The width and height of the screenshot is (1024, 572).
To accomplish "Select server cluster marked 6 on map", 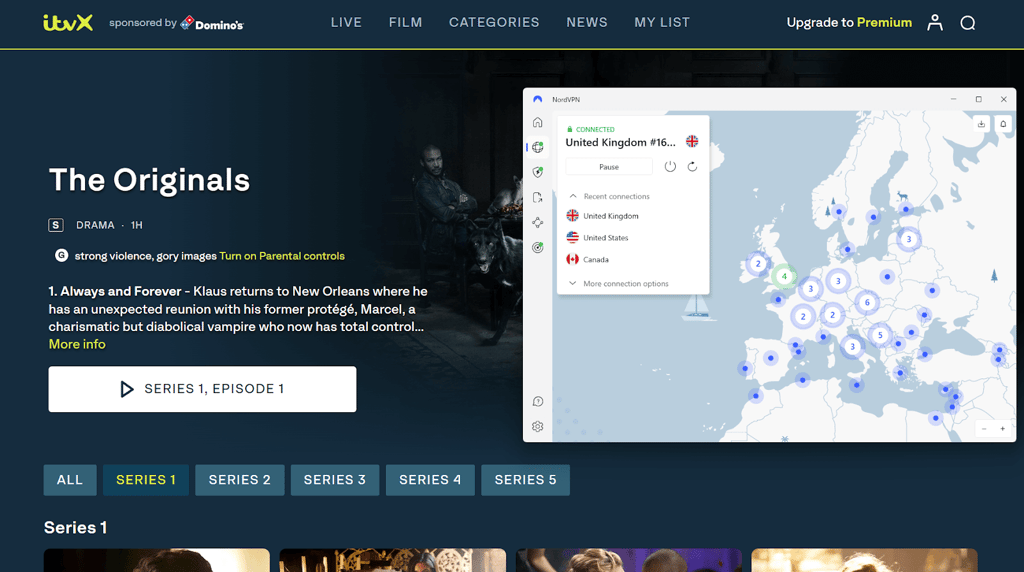I will point(867,302).
